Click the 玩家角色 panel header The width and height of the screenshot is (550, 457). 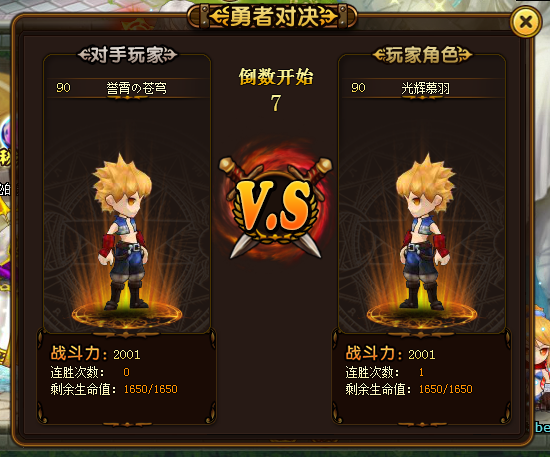[x=422, y=55]
